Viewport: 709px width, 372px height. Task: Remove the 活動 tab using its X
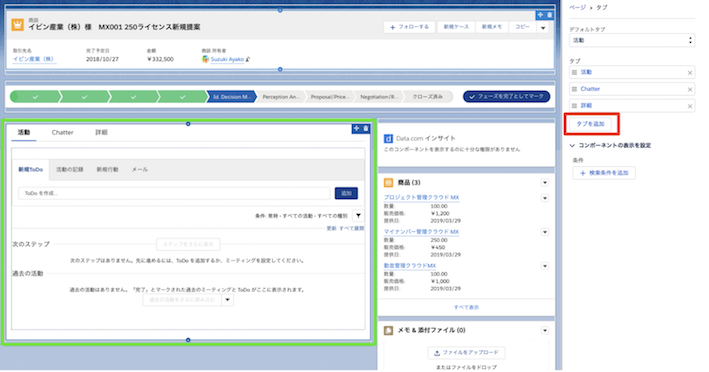690,73
